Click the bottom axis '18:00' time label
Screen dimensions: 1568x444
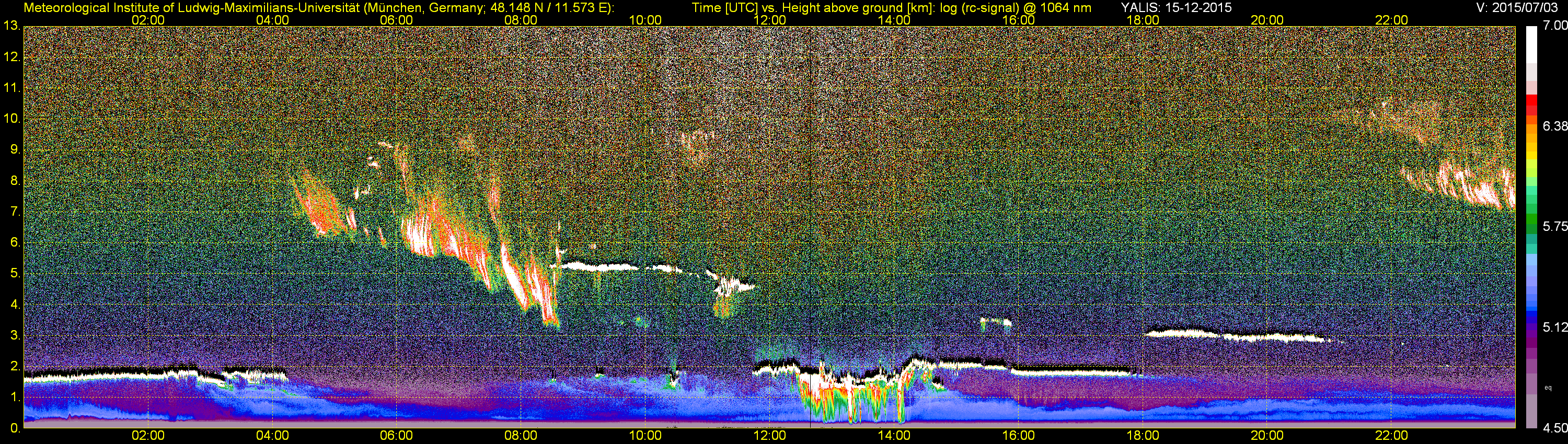(1143, 436)
